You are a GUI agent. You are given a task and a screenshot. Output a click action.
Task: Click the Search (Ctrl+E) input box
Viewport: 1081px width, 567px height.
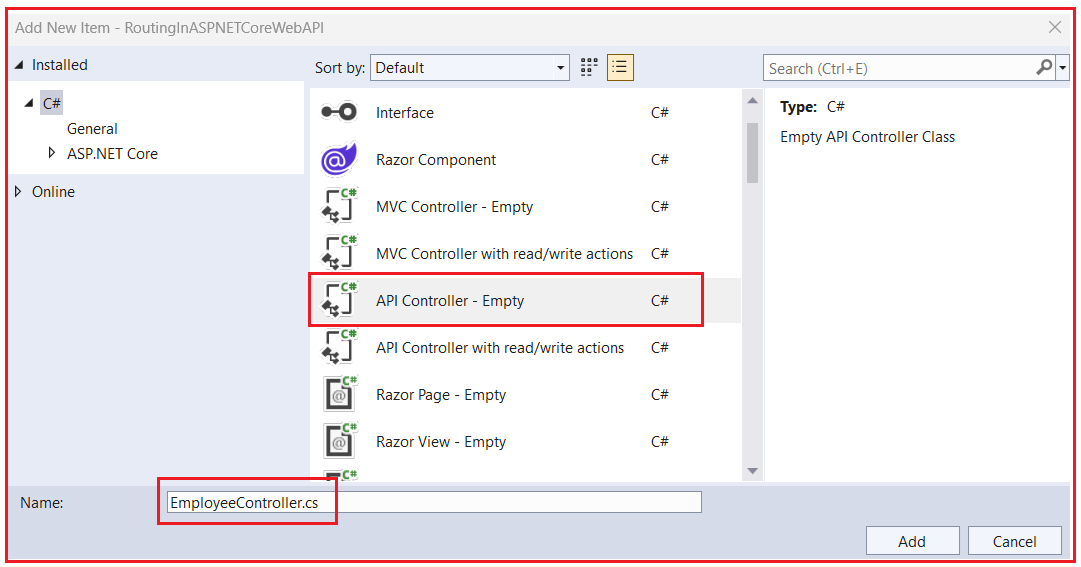899,68
